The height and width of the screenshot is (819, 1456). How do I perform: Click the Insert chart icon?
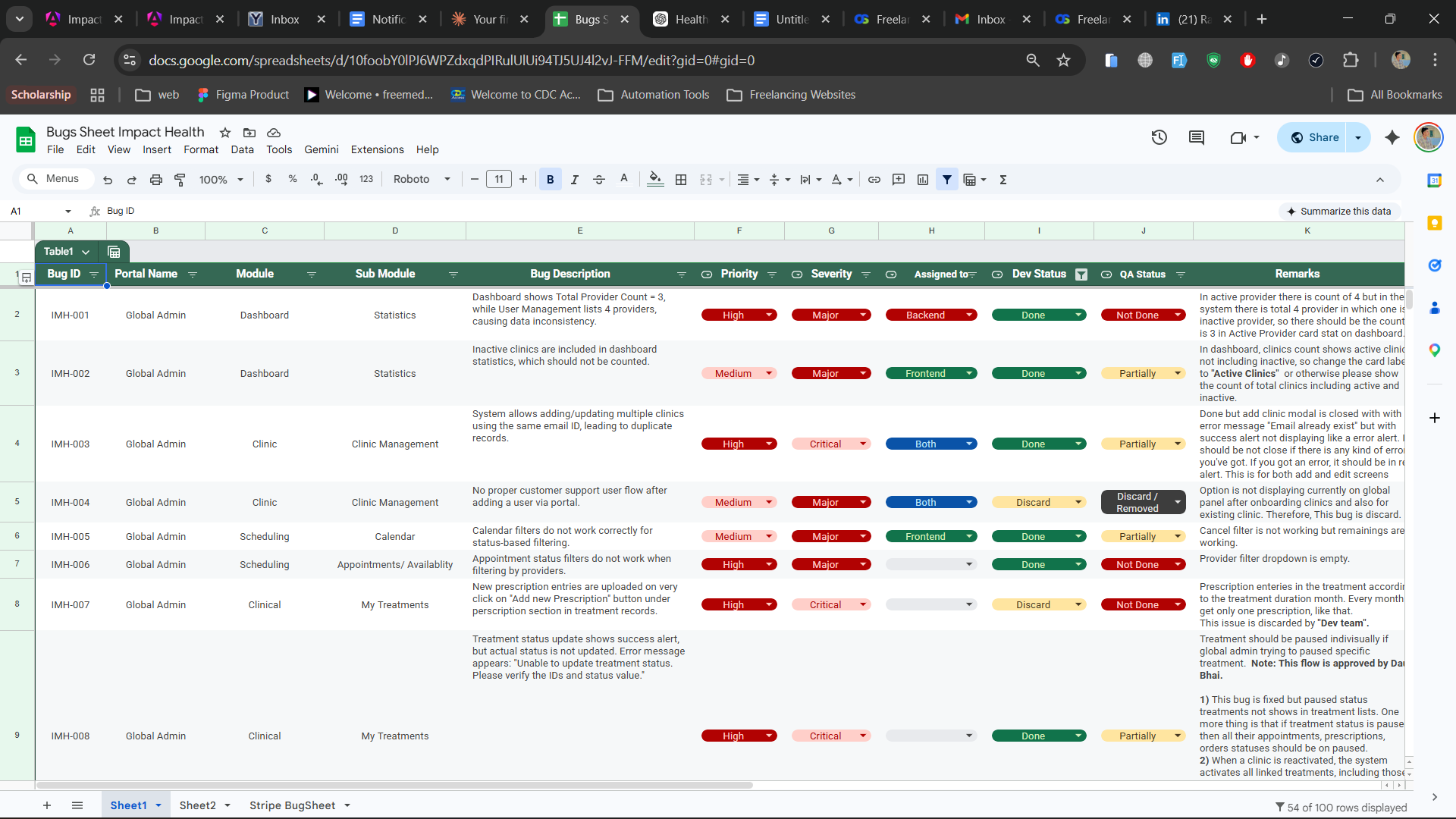click(923, 180)
